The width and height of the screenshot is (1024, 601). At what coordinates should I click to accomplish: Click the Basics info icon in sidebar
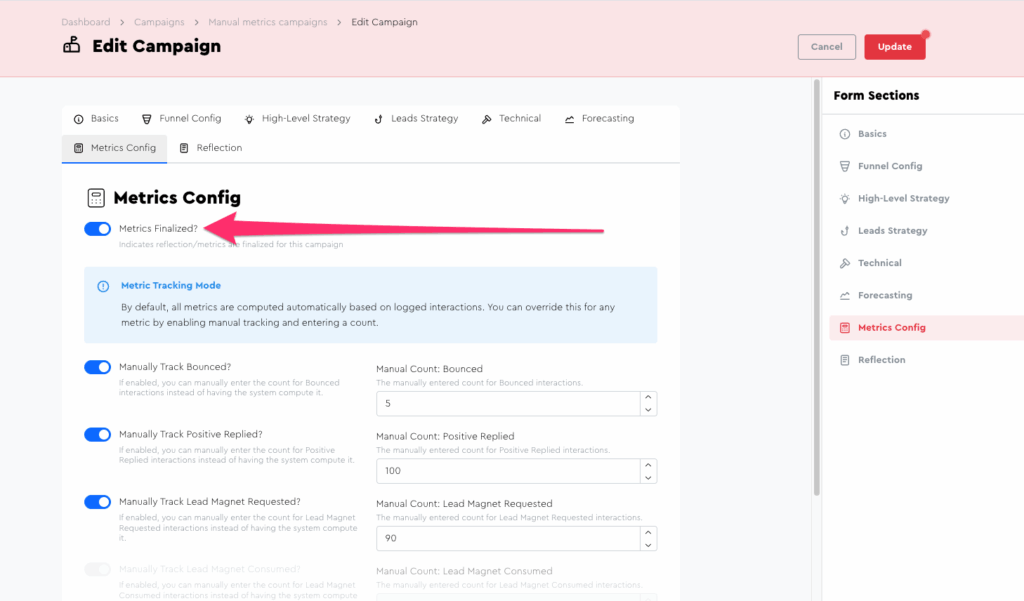coord(845,134)
